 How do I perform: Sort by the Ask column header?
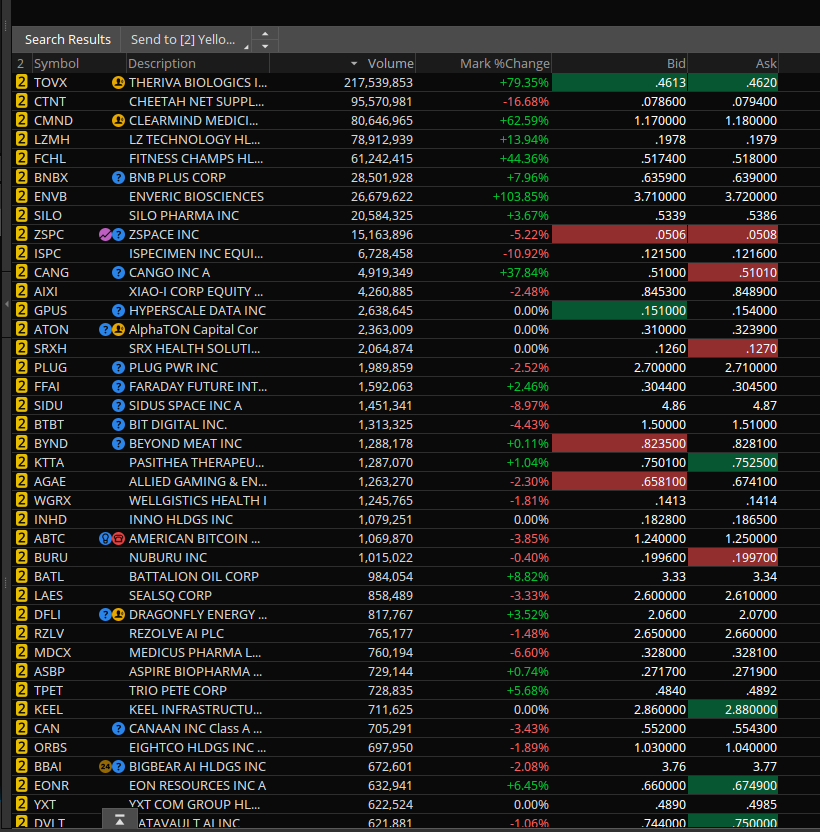point(733,64)
